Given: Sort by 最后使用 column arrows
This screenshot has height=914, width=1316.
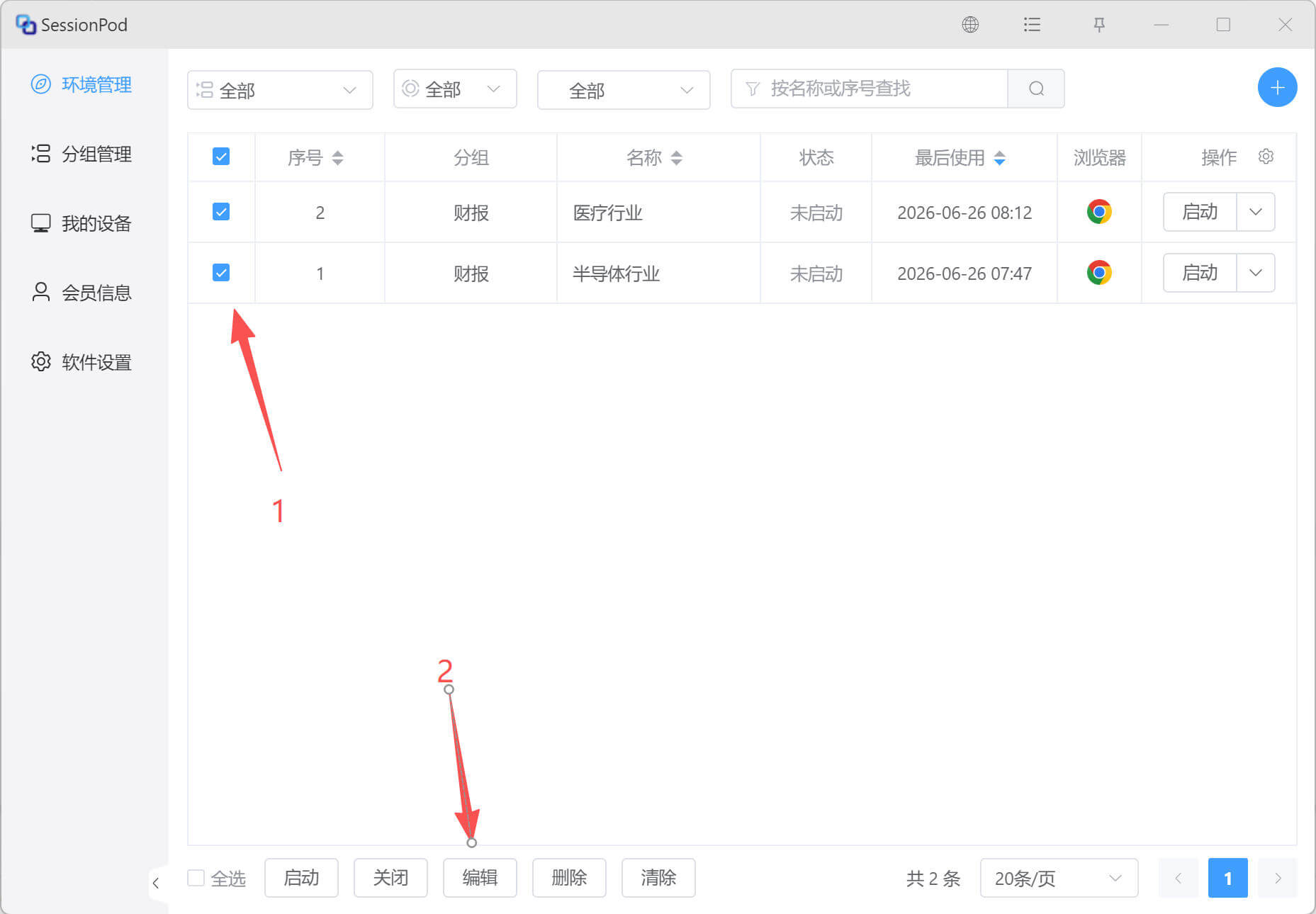Looking at the screenshot, I should pos(999,157).
